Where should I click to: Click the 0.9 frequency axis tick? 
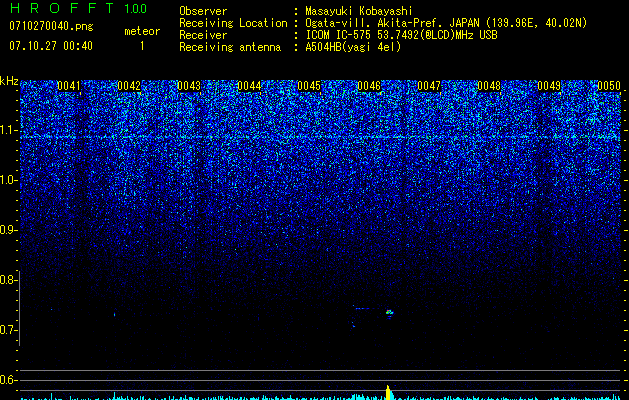tap(8, 230)
